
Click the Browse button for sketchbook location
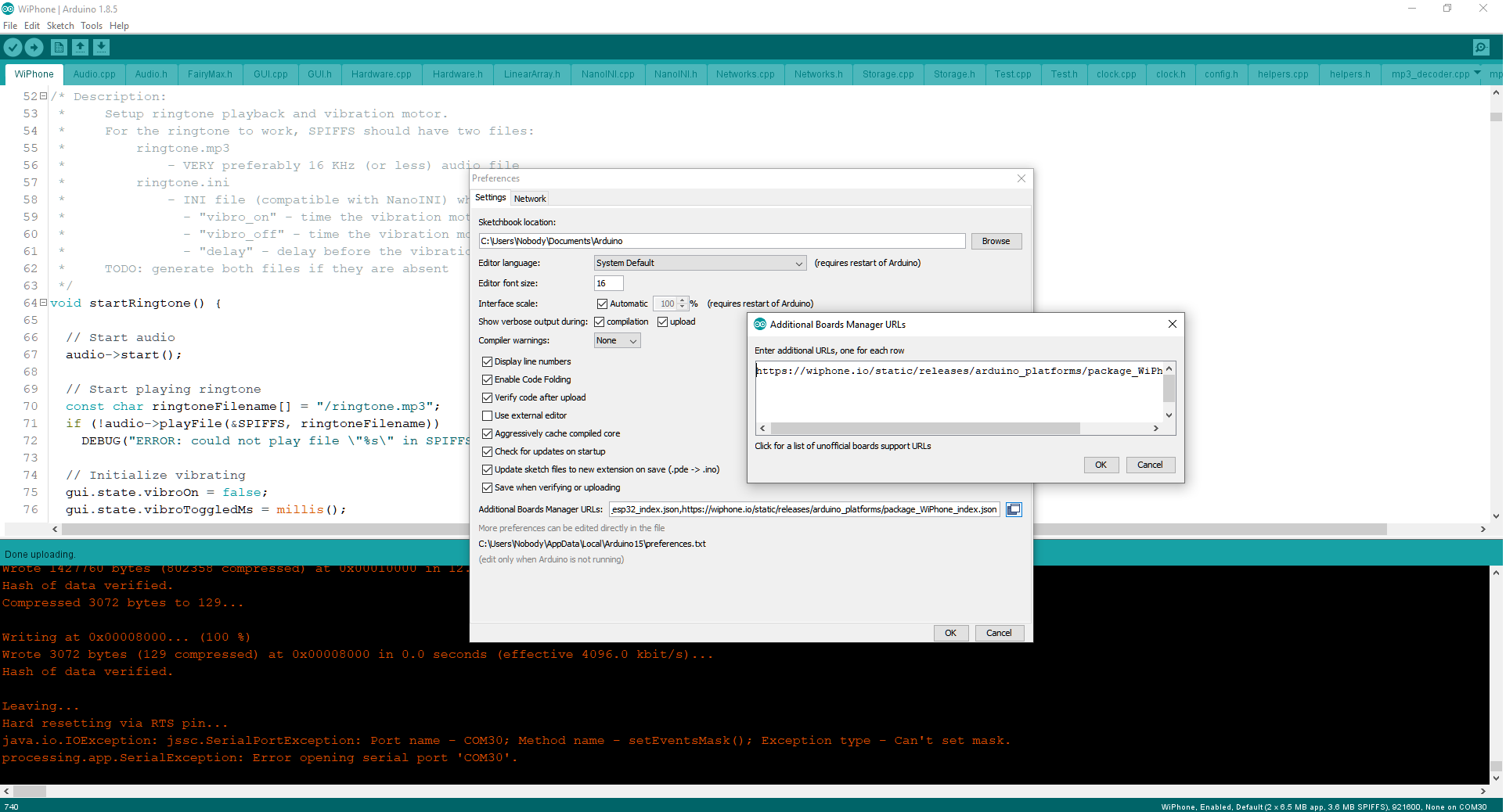996,241
